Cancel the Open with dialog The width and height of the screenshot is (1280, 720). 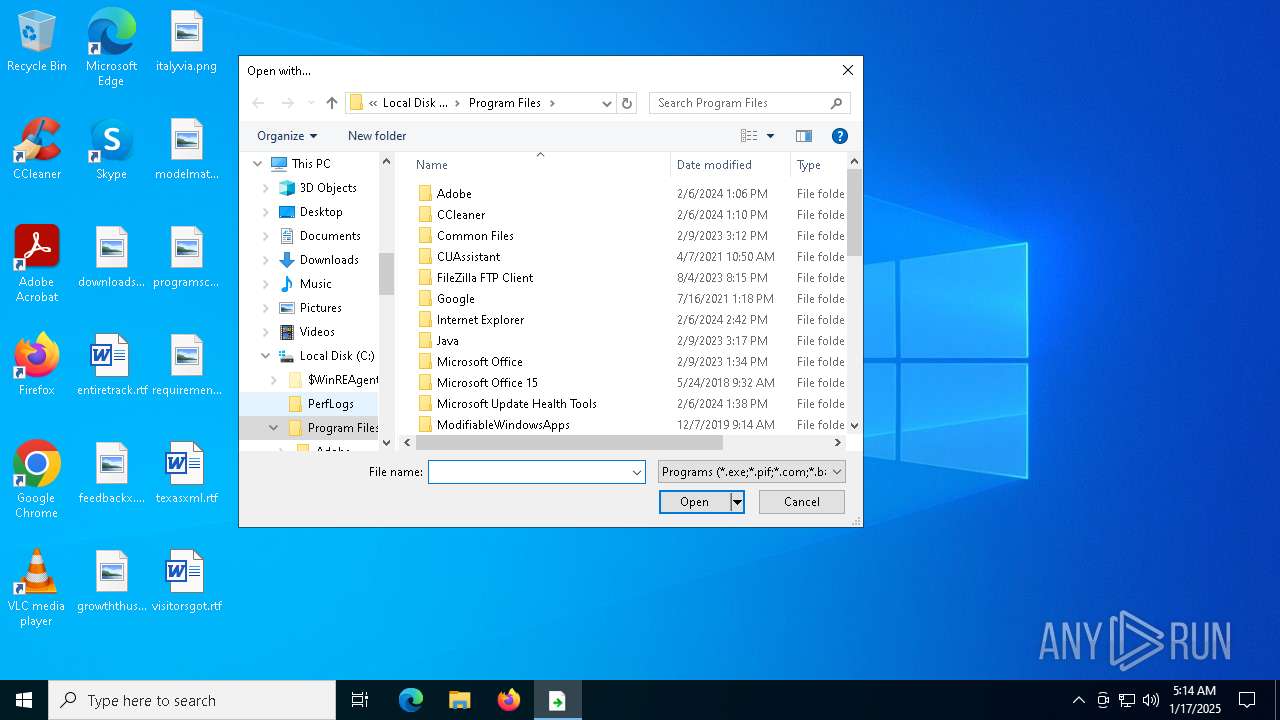pos(802,502)
